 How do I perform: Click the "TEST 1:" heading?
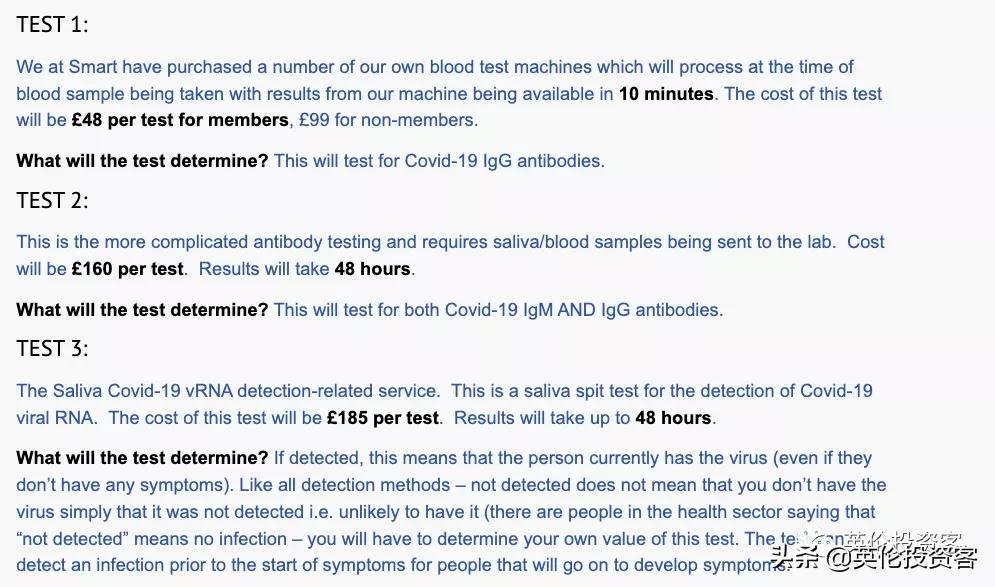coord(52,25)
